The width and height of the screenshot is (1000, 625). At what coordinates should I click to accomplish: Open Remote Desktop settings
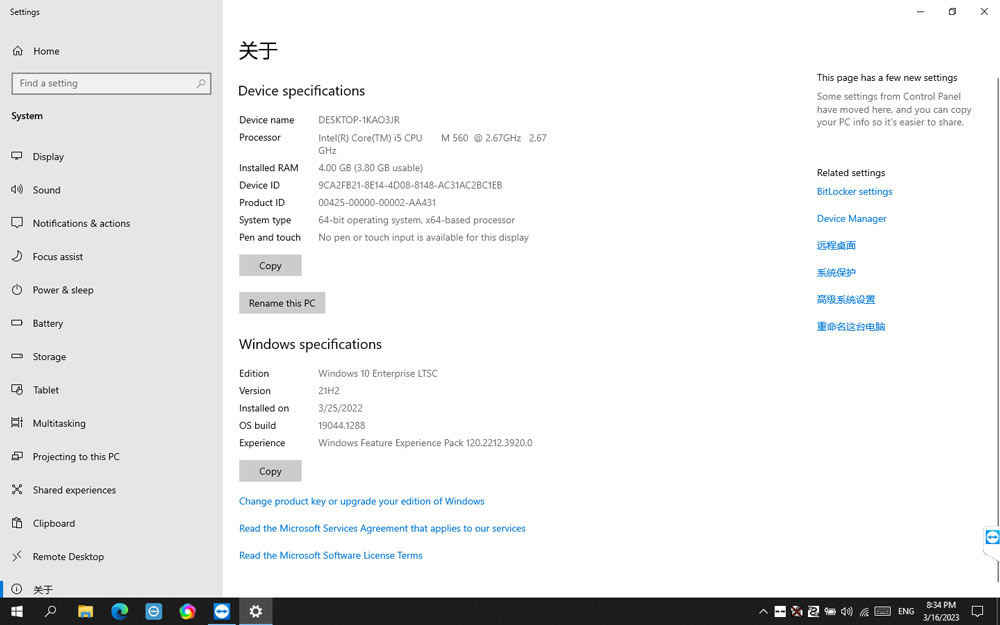[x=68, y=557]
